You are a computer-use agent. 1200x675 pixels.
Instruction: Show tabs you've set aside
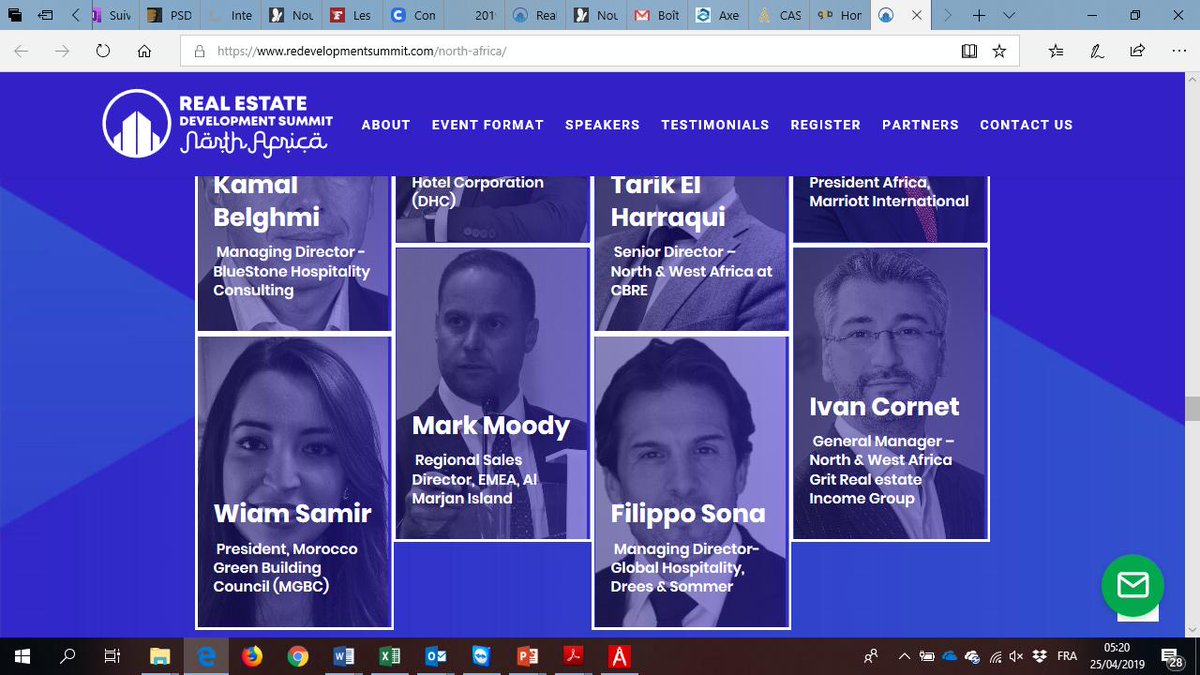tap(15, 15)
